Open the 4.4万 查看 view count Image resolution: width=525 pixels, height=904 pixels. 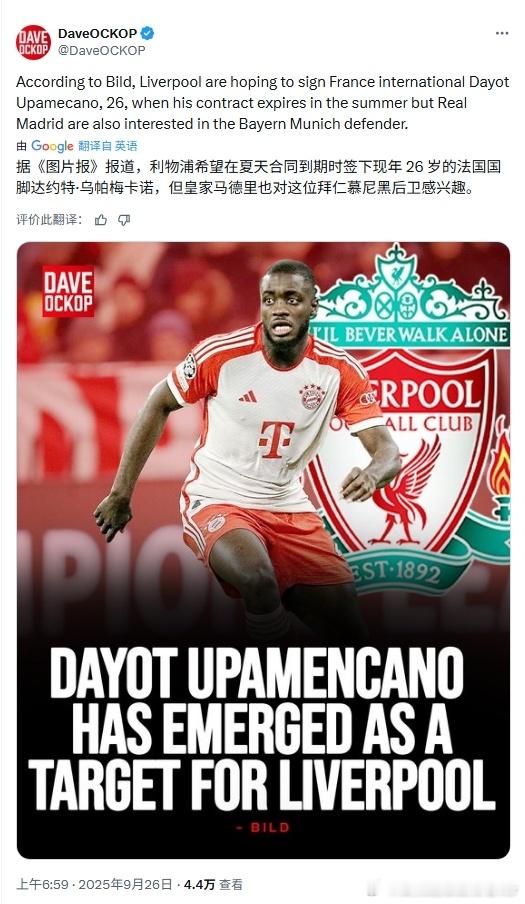click(213, 884)
